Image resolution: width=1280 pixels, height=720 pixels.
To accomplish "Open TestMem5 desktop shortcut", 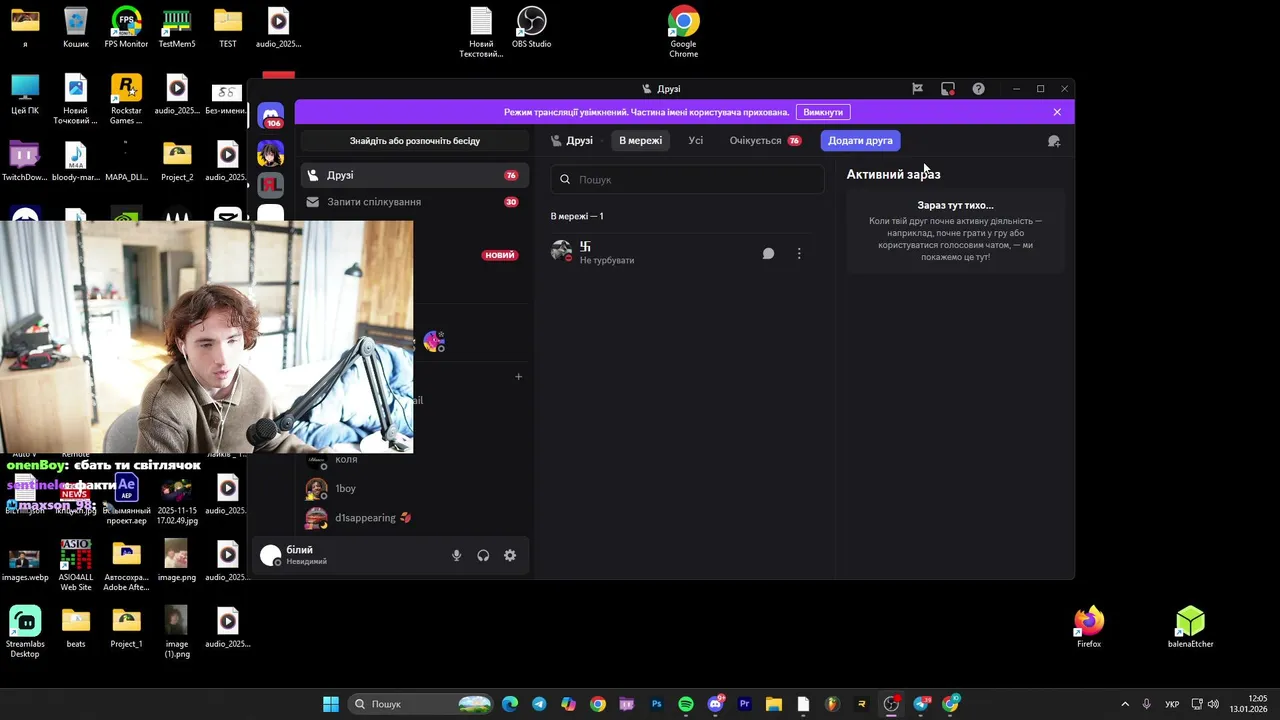I will click(177, 28).
